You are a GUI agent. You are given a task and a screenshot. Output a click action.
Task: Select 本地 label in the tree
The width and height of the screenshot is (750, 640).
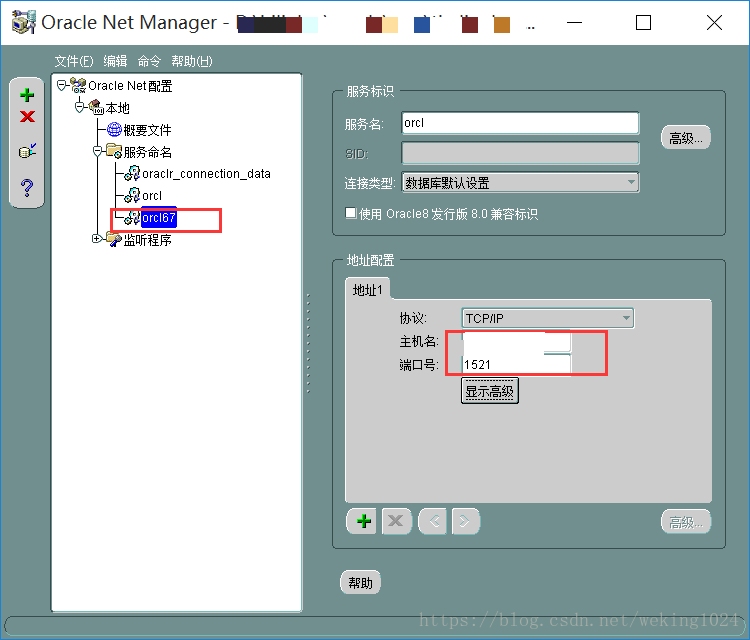click(118, 108)
